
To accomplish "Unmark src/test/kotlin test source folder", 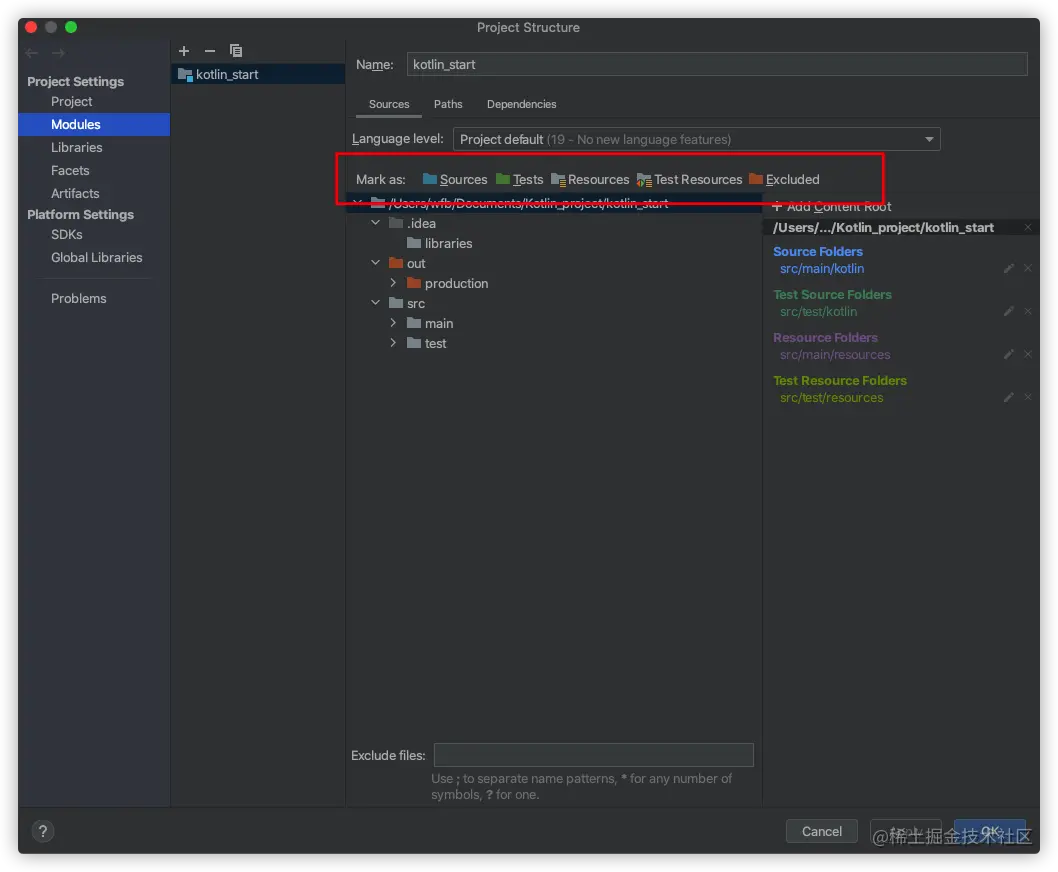I will [x=1028, y=311].
